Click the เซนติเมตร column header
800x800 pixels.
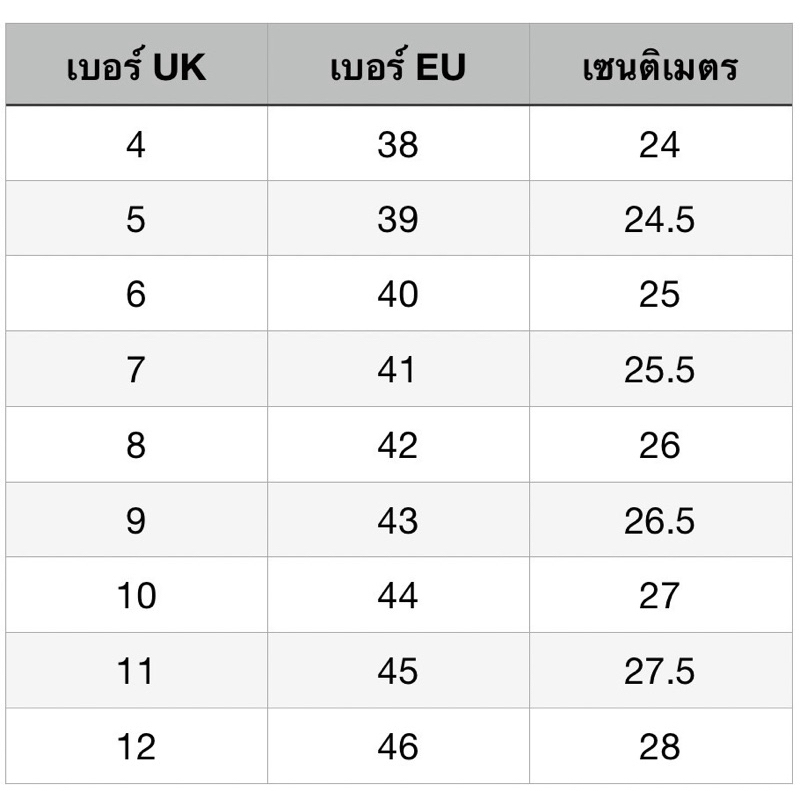(x=661, y=64)
